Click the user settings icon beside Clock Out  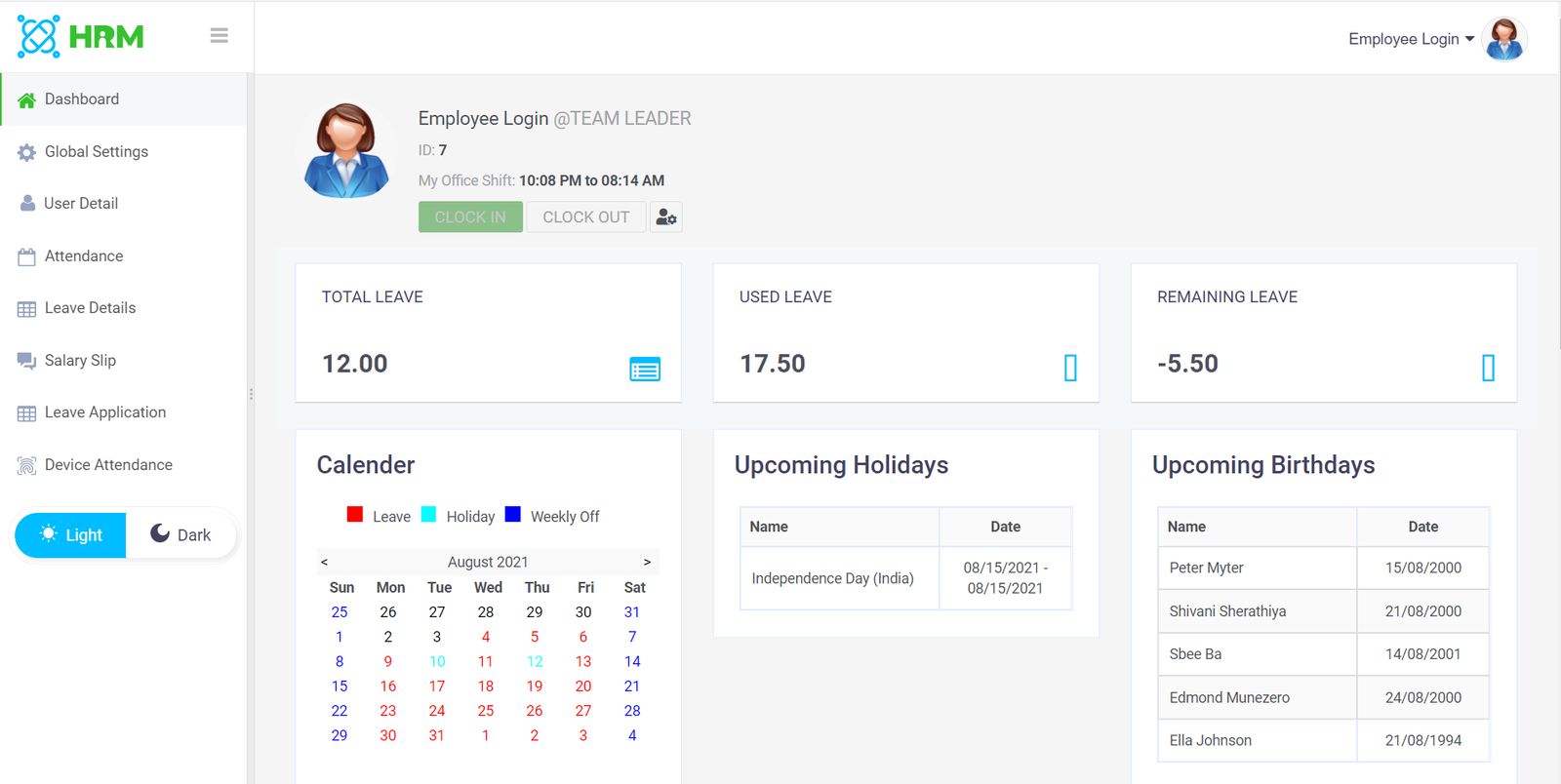(666, 217)
